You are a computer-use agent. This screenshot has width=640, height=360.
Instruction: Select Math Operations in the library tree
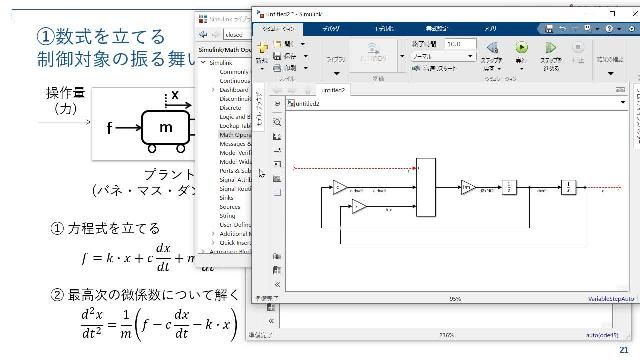235,135
